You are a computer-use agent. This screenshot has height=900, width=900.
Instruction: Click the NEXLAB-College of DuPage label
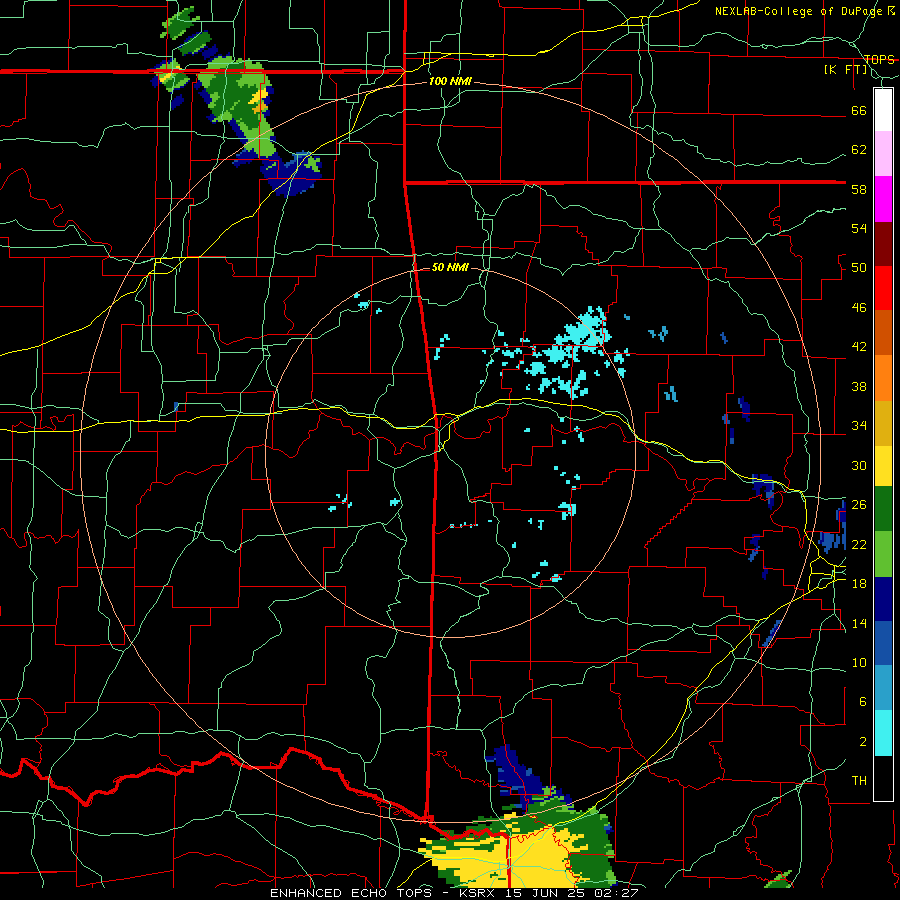click(x=800, y=11)
